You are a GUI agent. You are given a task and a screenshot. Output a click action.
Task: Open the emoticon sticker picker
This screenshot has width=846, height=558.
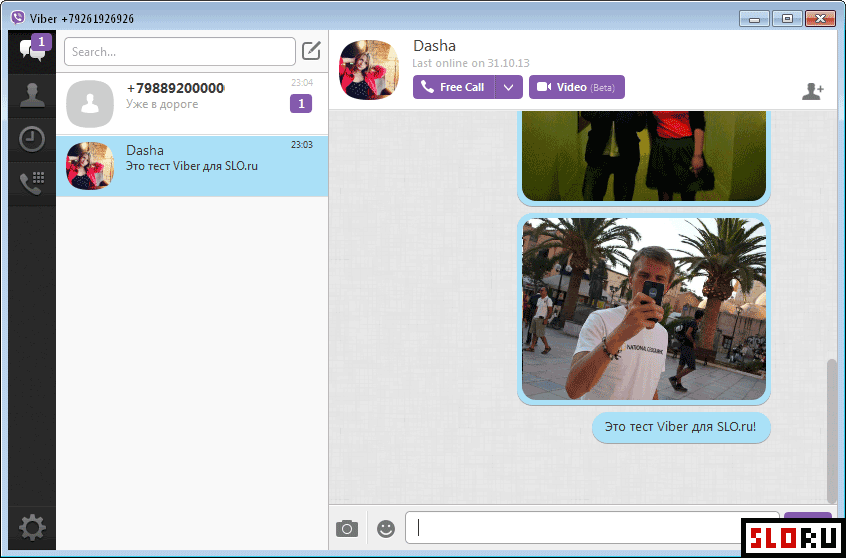(x=386, y=528)
